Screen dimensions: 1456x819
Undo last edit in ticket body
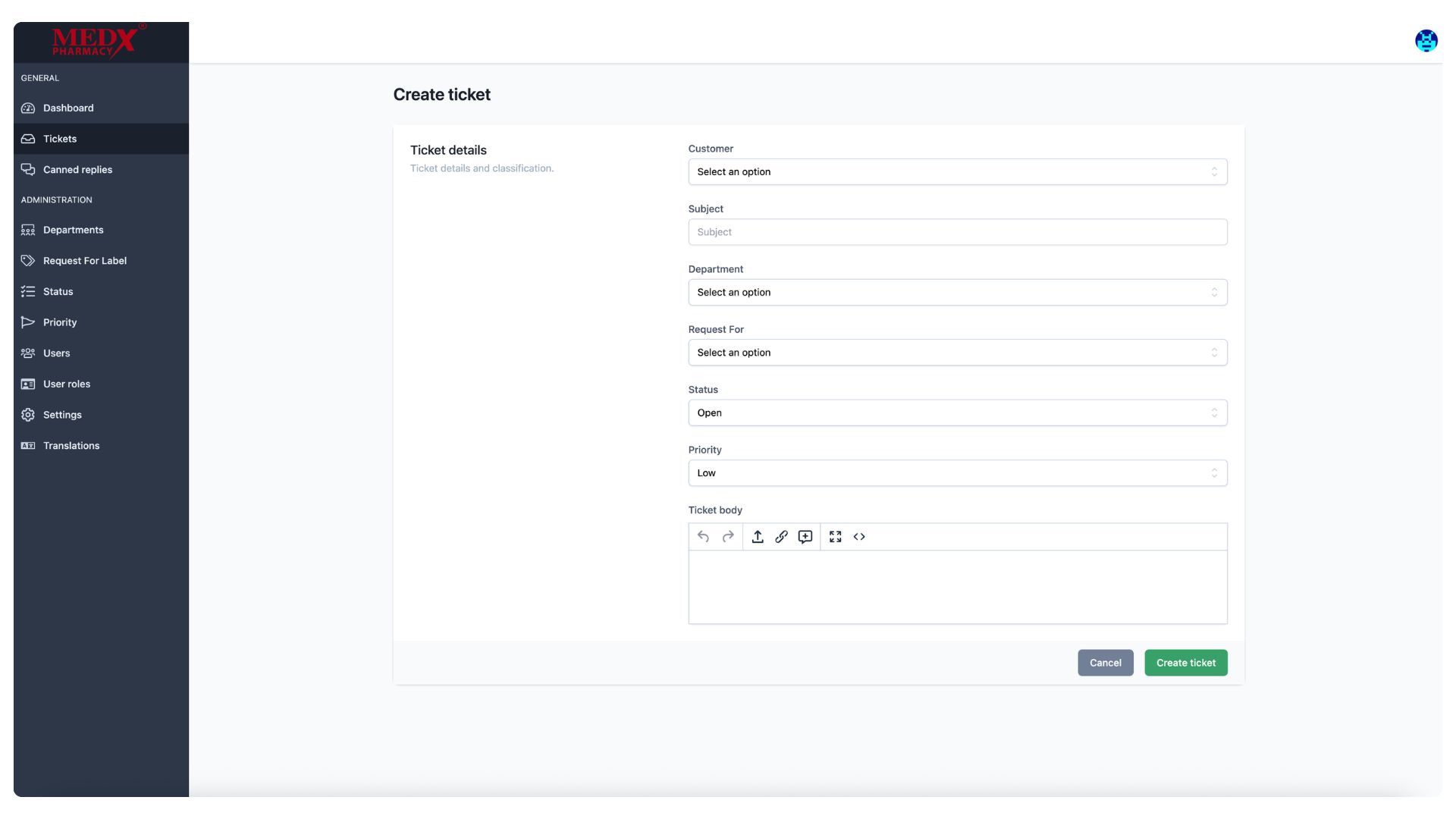coord(703,537)
